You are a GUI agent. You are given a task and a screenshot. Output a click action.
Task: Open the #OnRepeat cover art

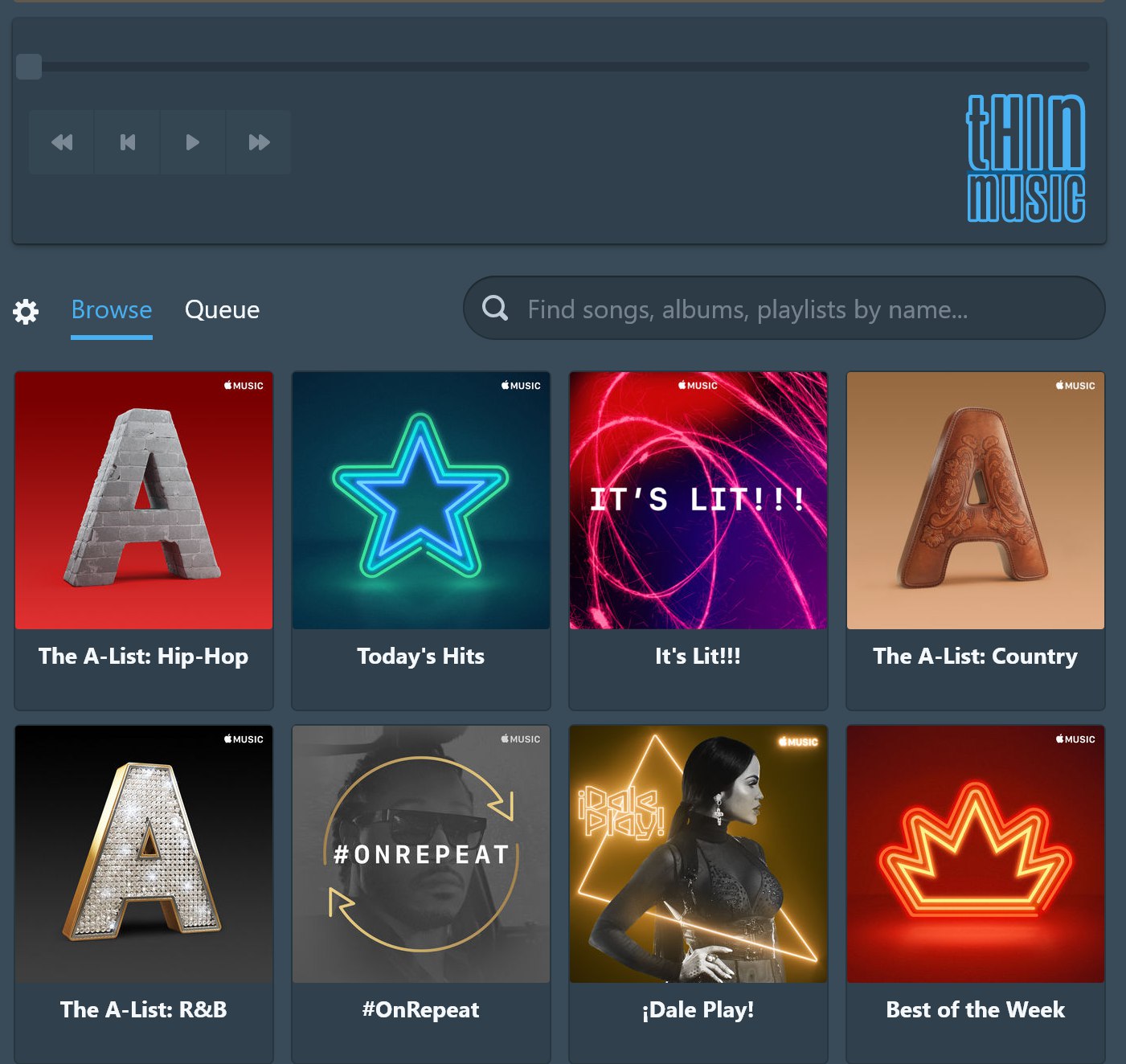click(421, 854)
